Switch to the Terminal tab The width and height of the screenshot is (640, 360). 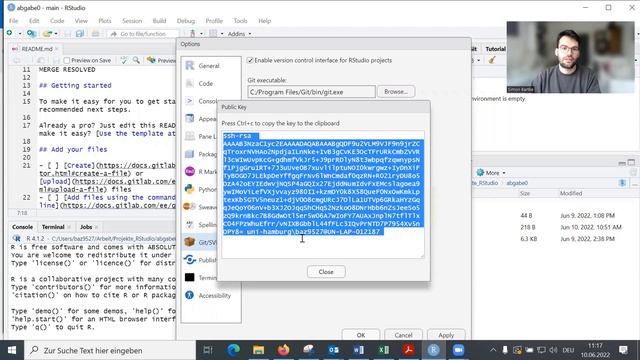53,227
